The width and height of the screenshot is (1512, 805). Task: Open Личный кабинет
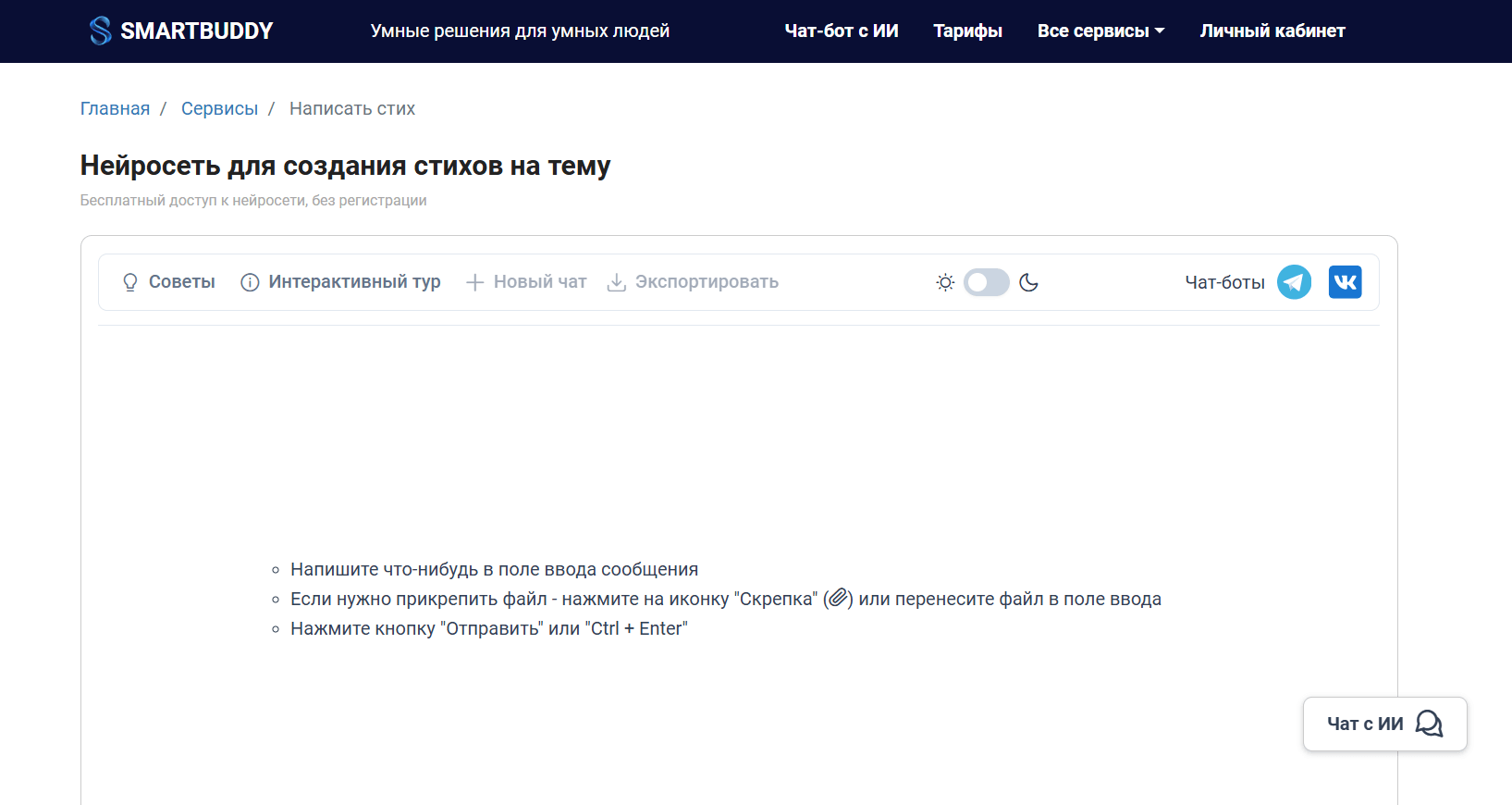(x=1272, y=31)
